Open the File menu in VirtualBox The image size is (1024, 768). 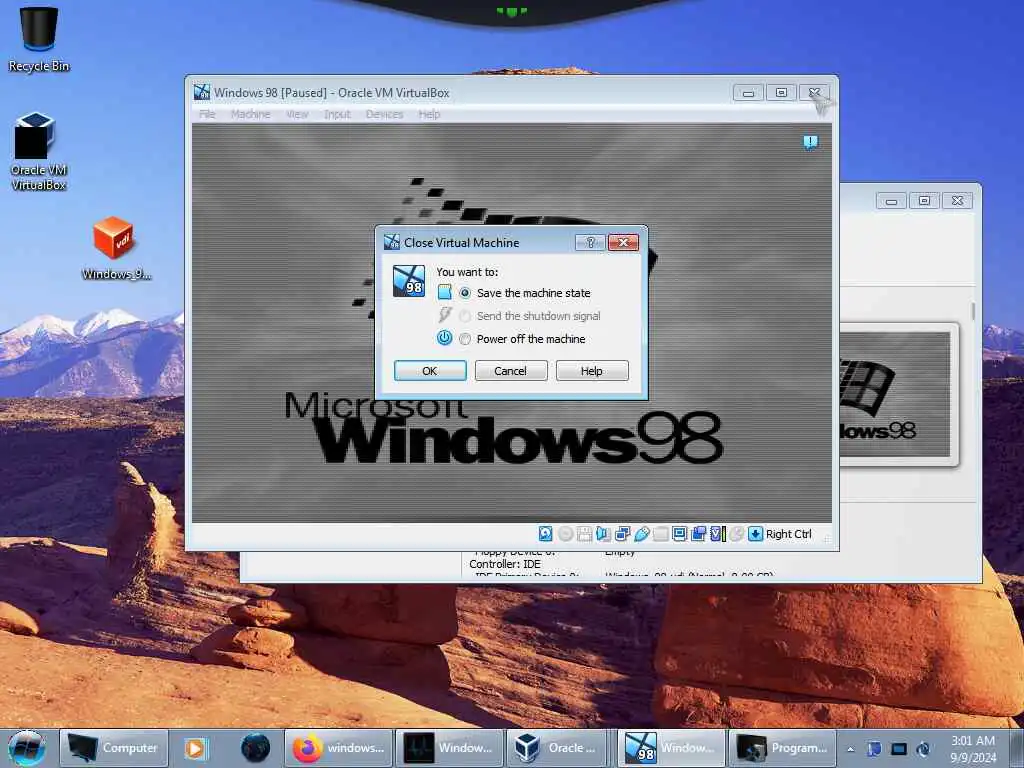pos(207,114)
